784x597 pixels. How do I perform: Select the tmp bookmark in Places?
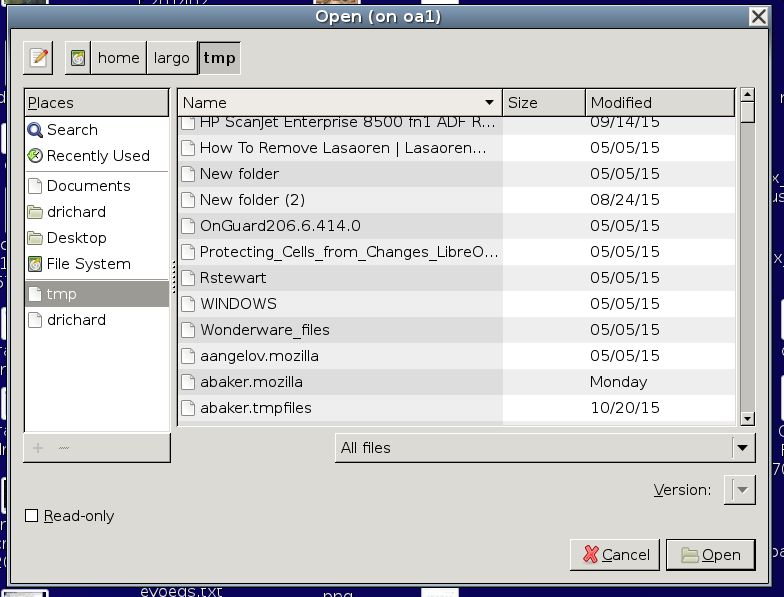tap(96, 294)
